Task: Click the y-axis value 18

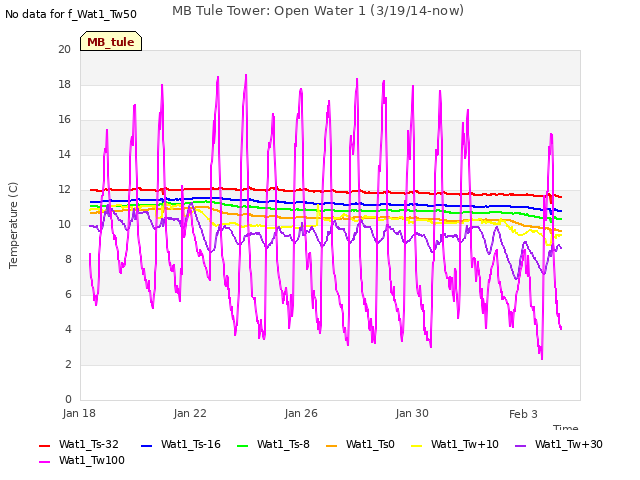Action: click(x=64, y=84)
